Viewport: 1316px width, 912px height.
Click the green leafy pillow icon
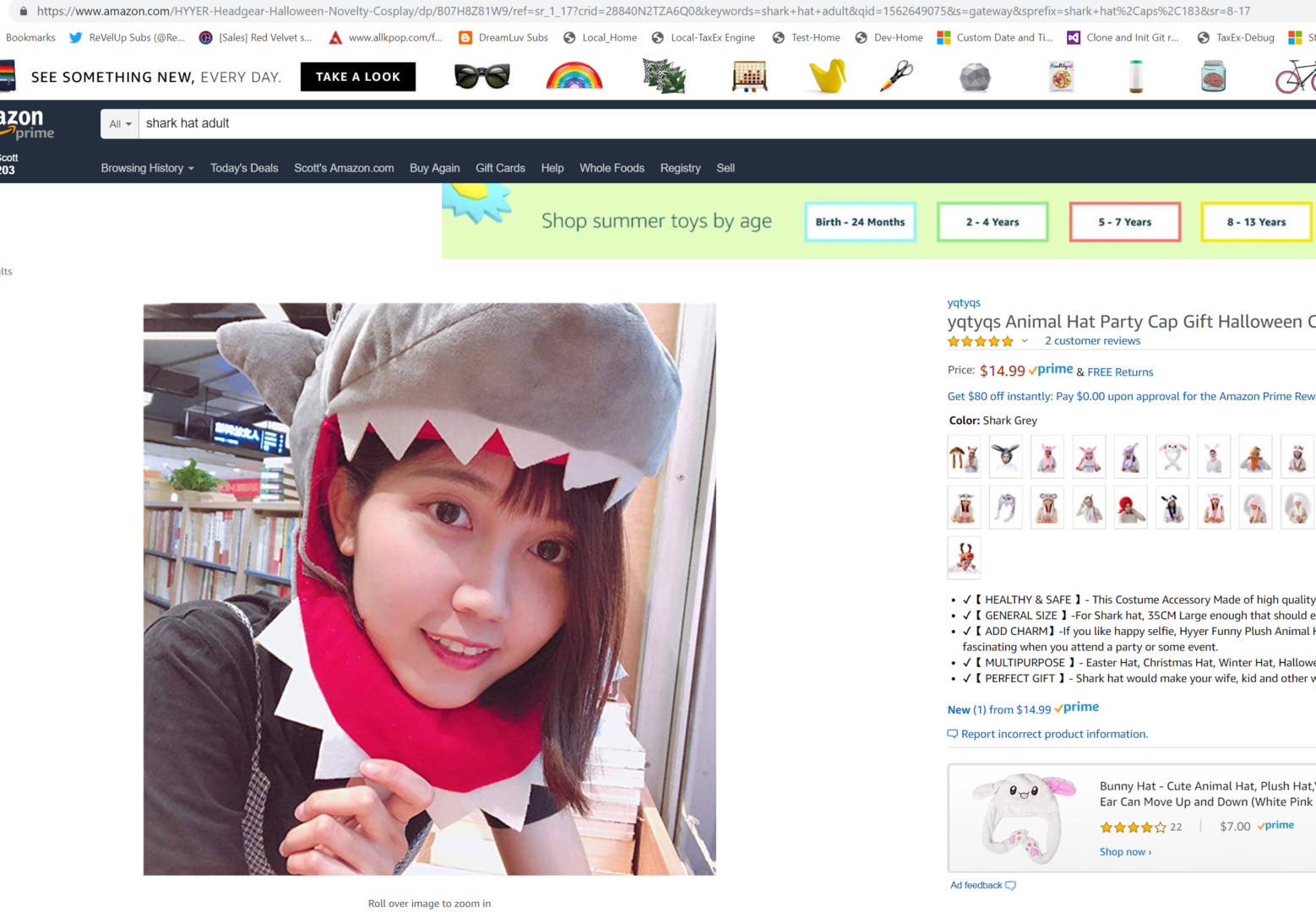(664, 76)
